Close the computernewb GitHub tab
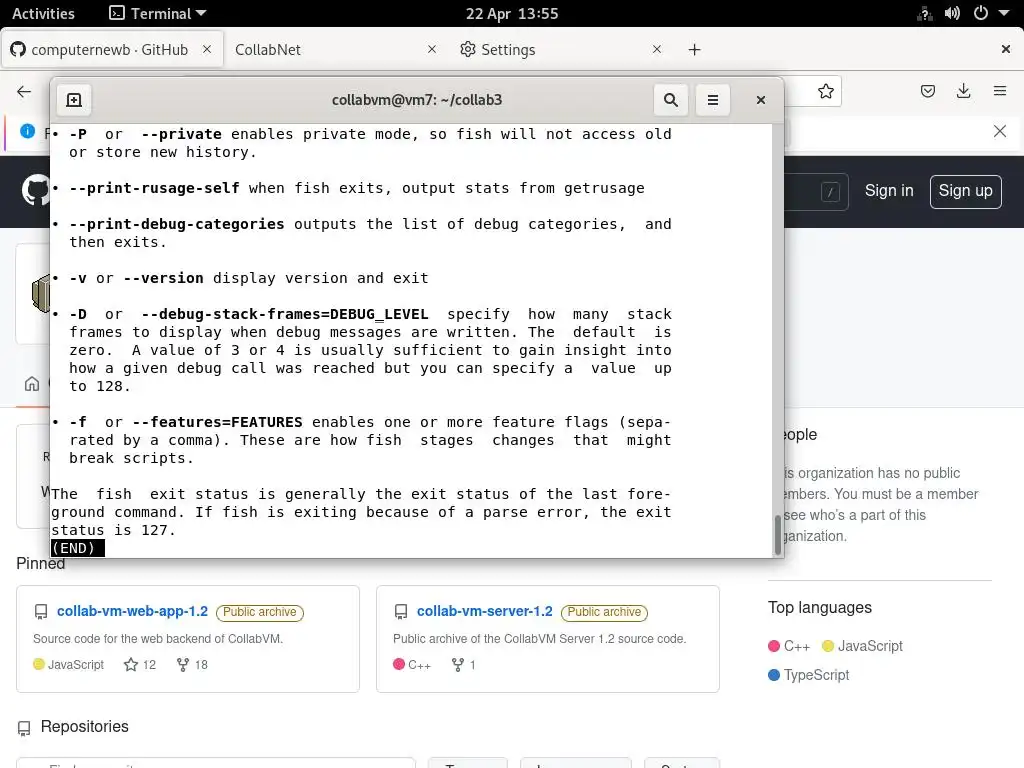 coord(207,49)
